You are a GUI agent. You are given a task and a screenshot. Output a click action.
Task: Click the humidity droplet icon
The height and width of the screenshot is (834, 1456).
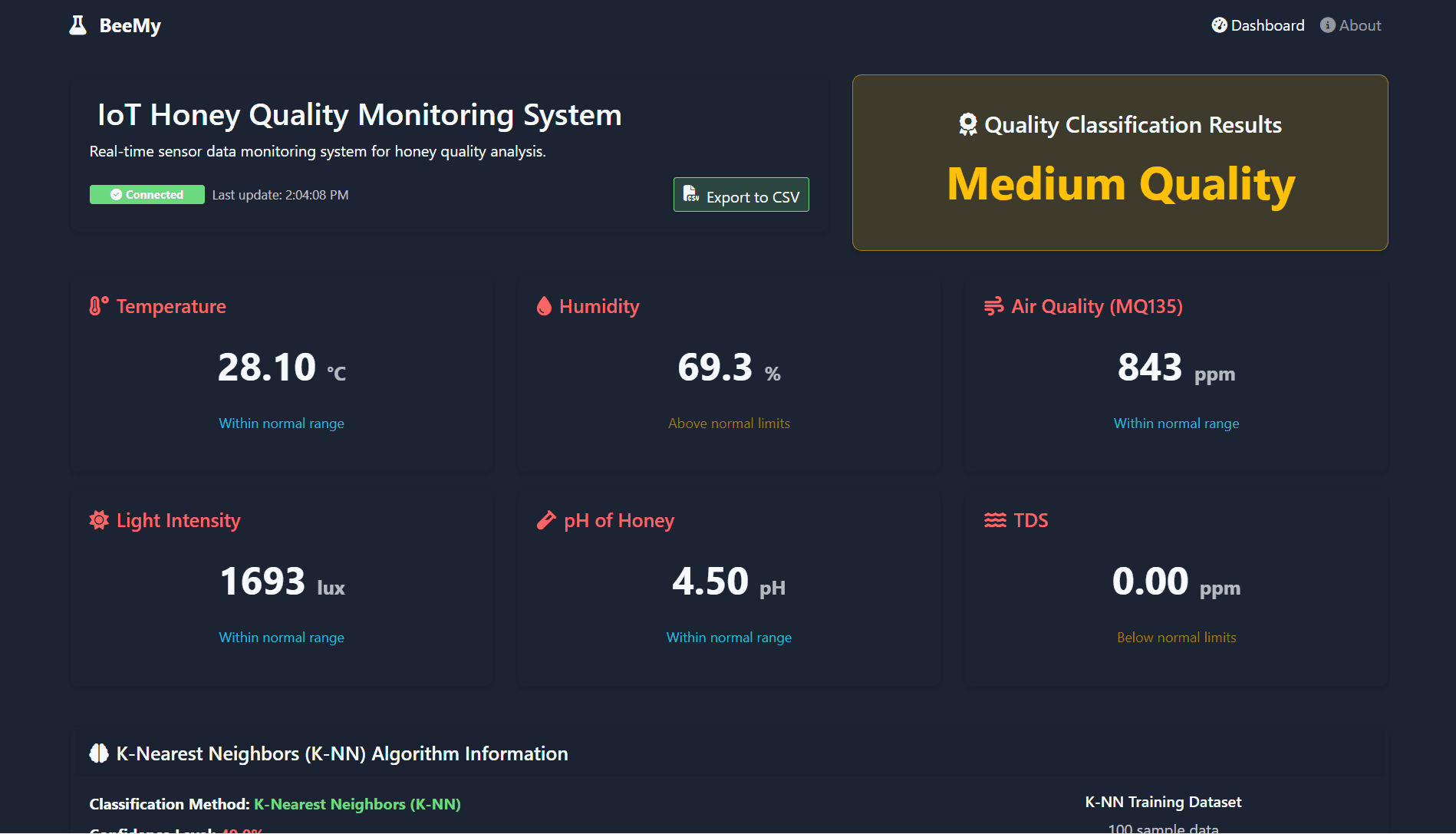click(x=545, y=305)
